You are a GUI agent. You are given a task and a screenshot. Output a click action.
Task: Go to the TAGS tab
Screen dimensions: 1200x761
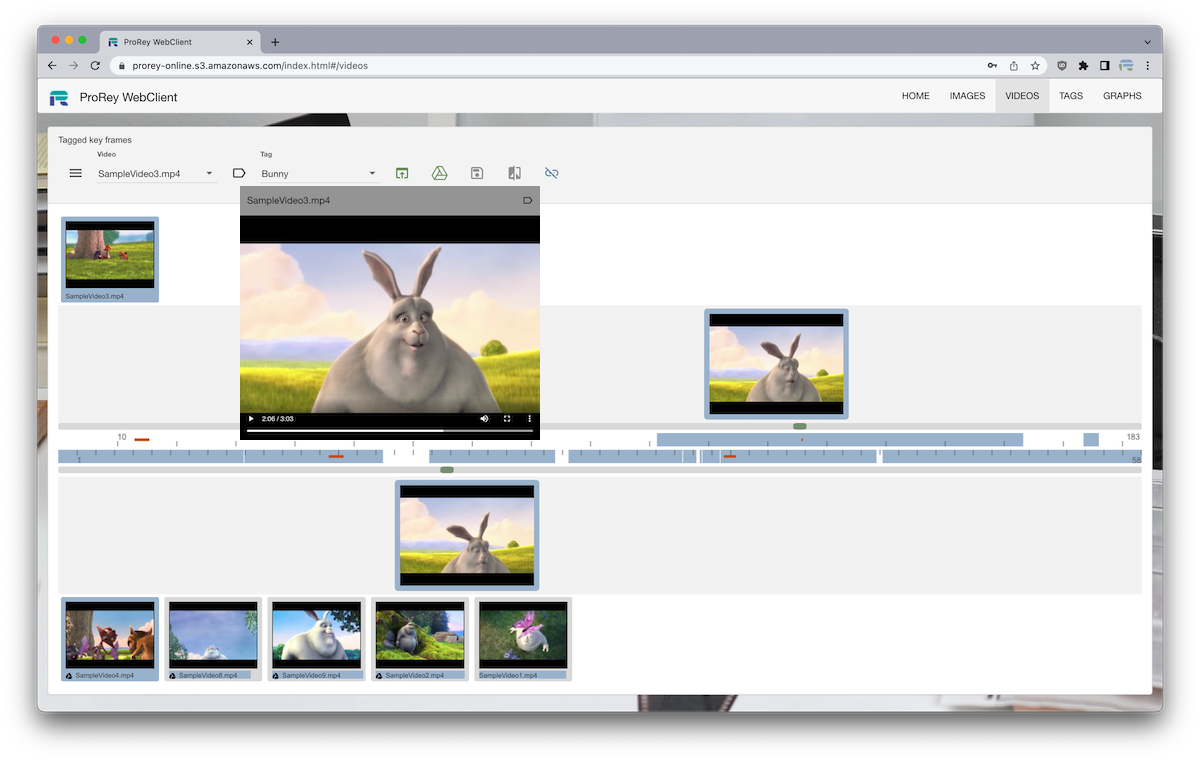coord(1071,96)
